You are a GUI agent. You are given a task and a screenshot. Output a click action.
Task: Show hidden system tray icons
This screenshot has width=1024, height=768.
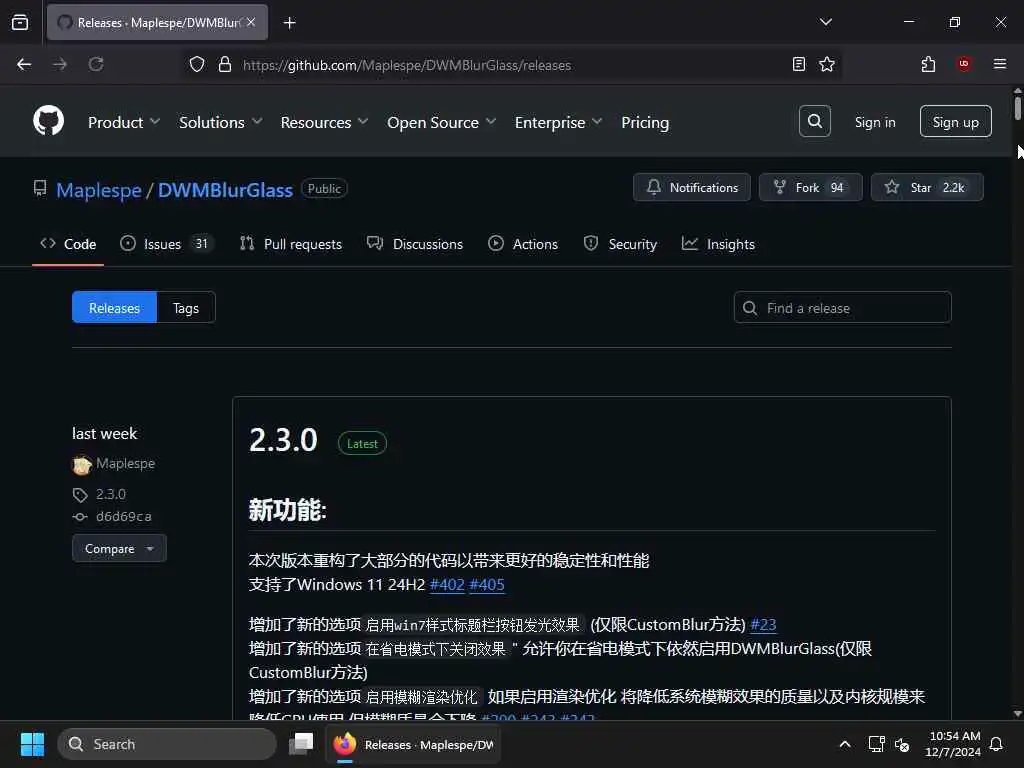click(844, 744)
